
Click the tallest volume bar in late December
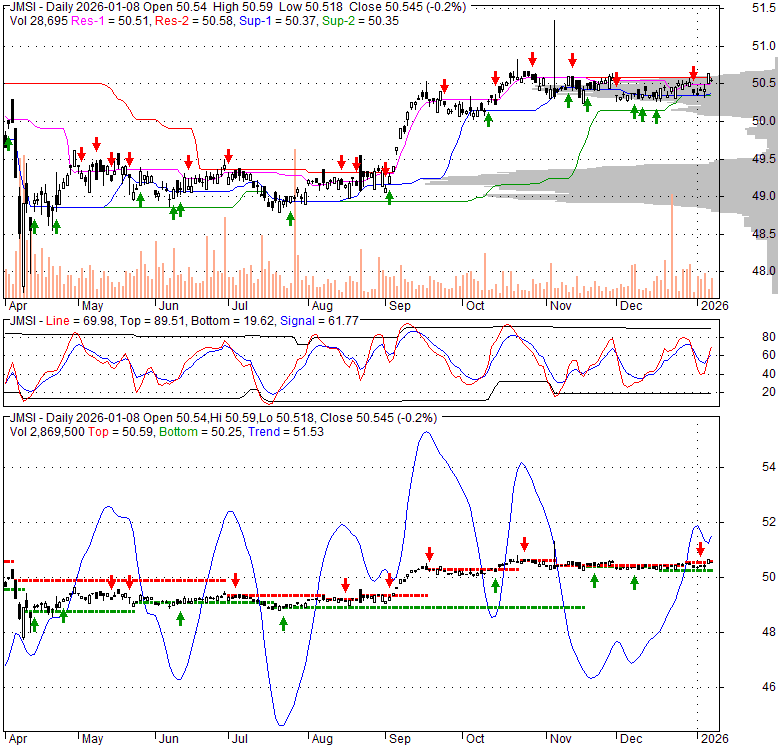(672, 246)
